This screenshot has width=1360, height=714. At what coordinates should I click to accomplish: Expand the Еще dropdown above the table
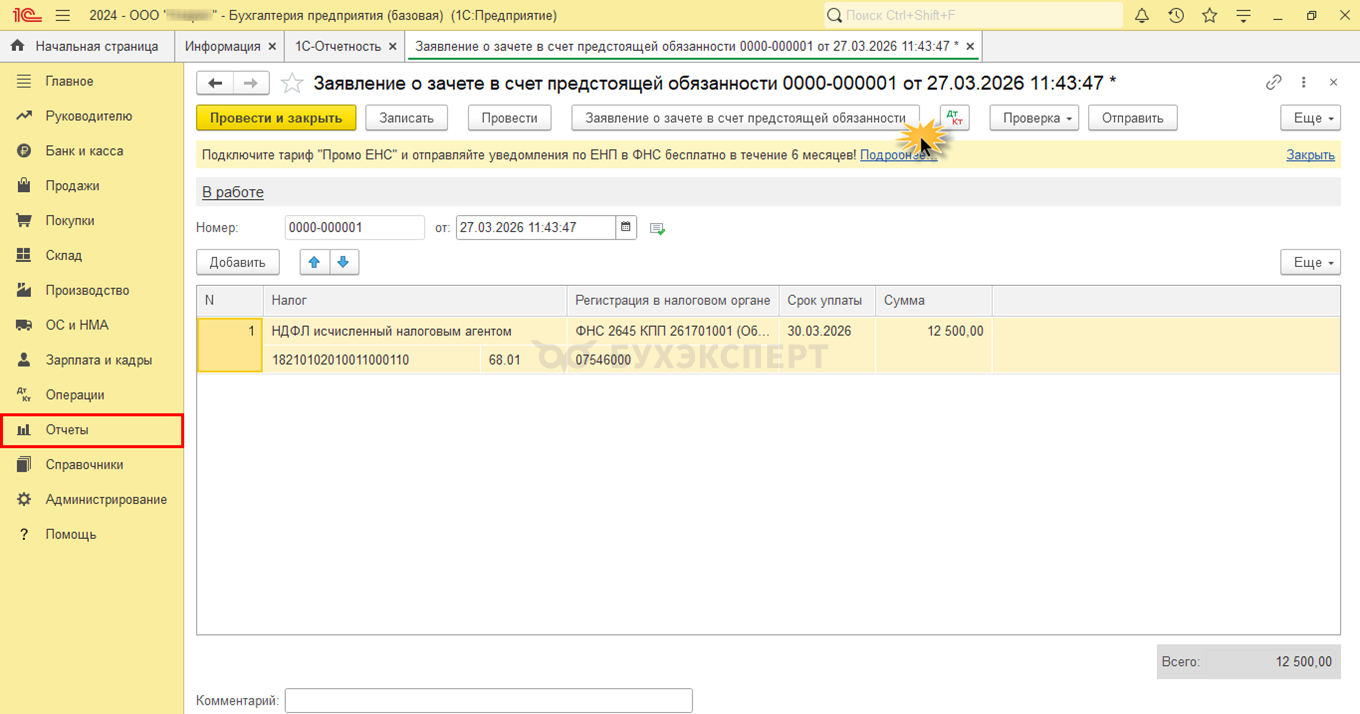pos(1310,262)
